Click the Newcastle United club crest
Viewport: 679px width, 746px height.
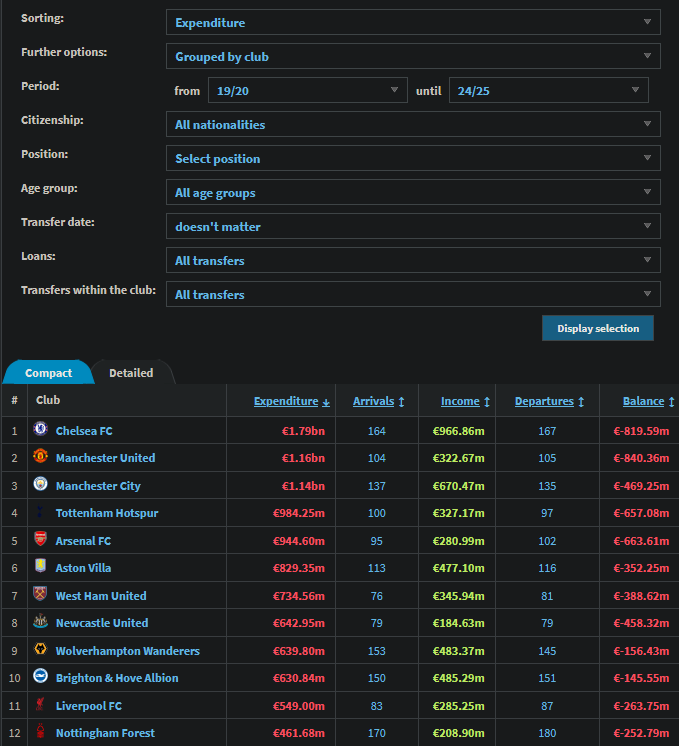click(40, 621)
